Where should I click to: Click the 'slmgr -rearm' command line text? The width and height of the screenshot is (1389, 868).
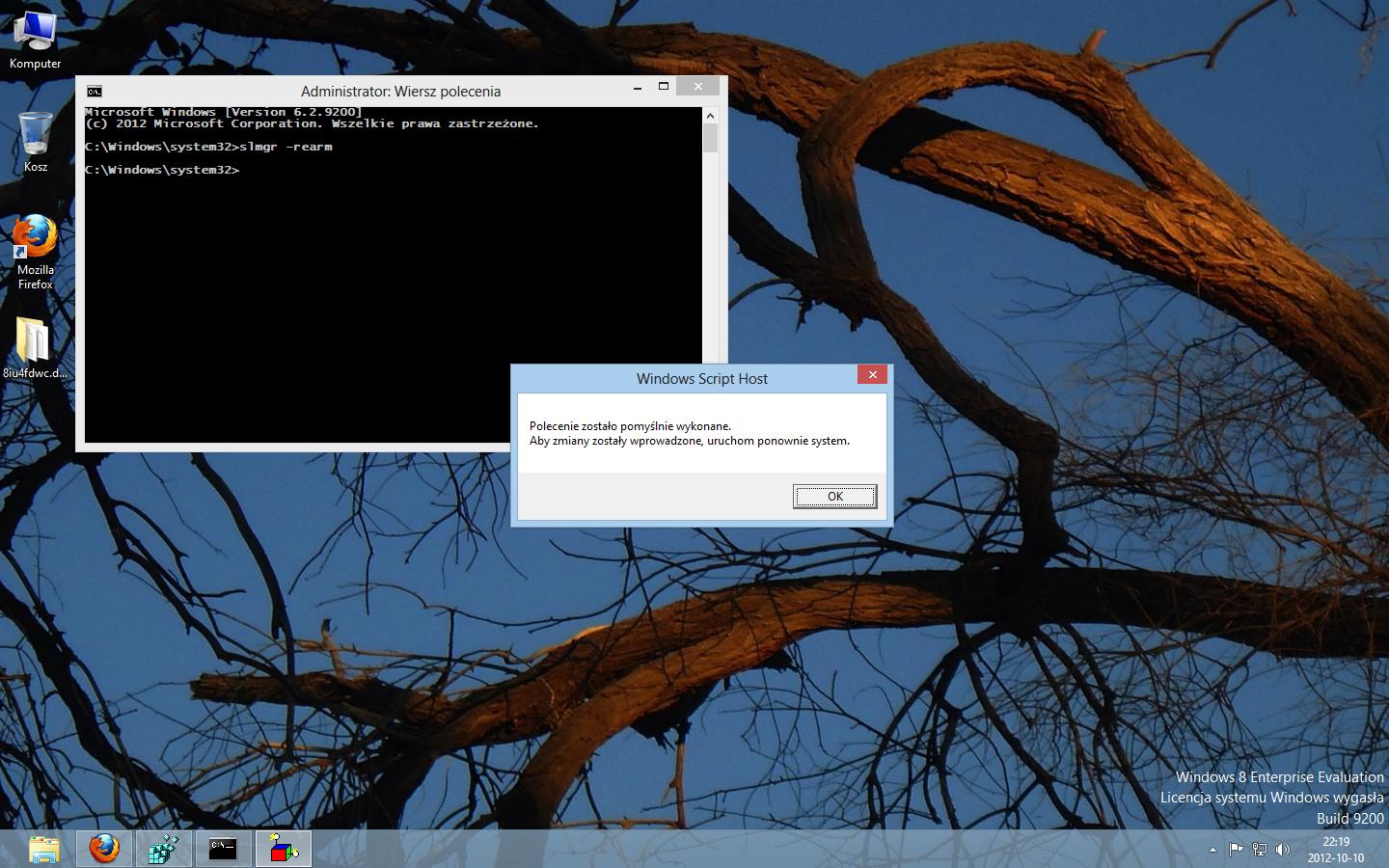(x=286, y=147)
